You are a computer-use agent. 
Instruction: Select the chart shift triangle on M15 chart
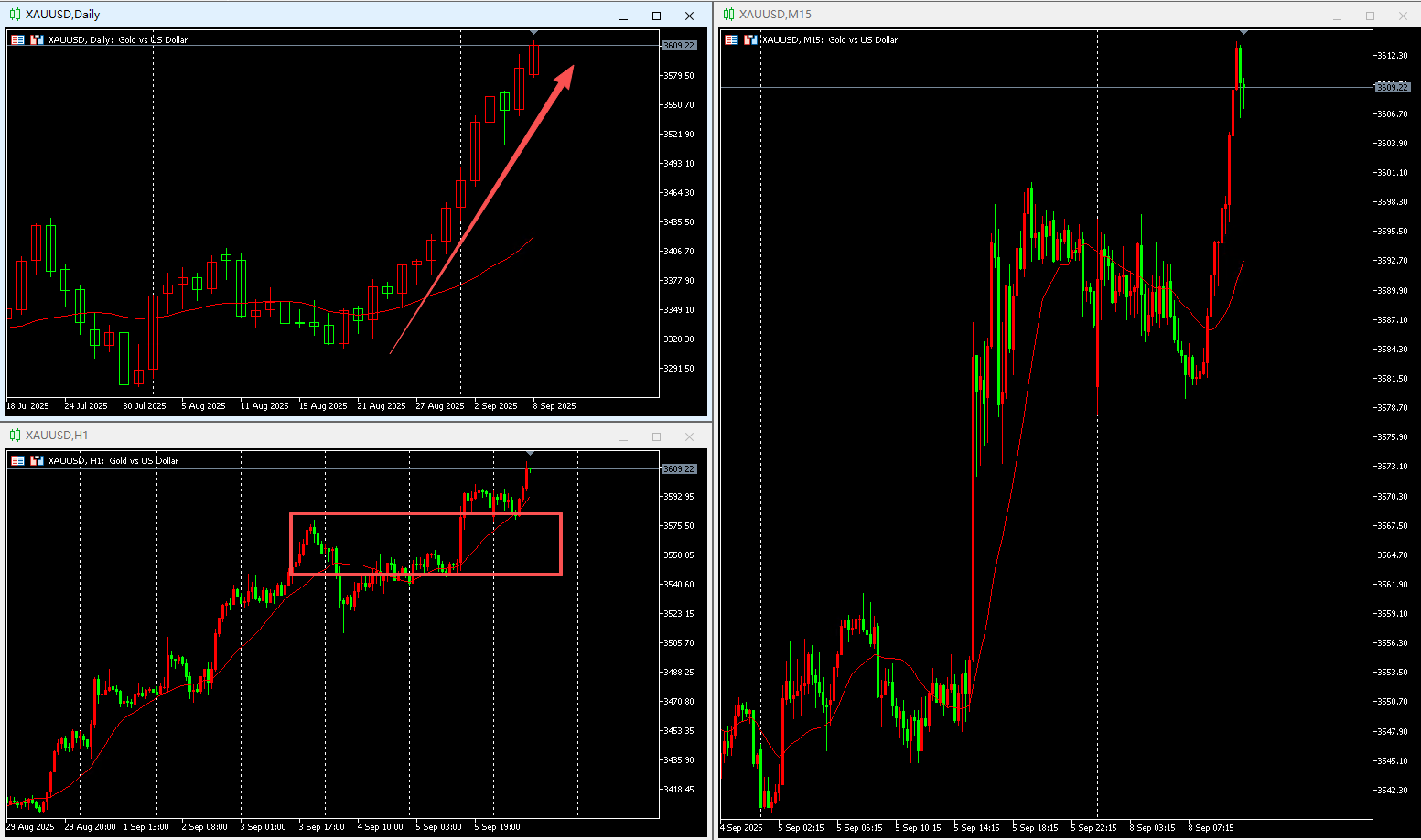1243,33
